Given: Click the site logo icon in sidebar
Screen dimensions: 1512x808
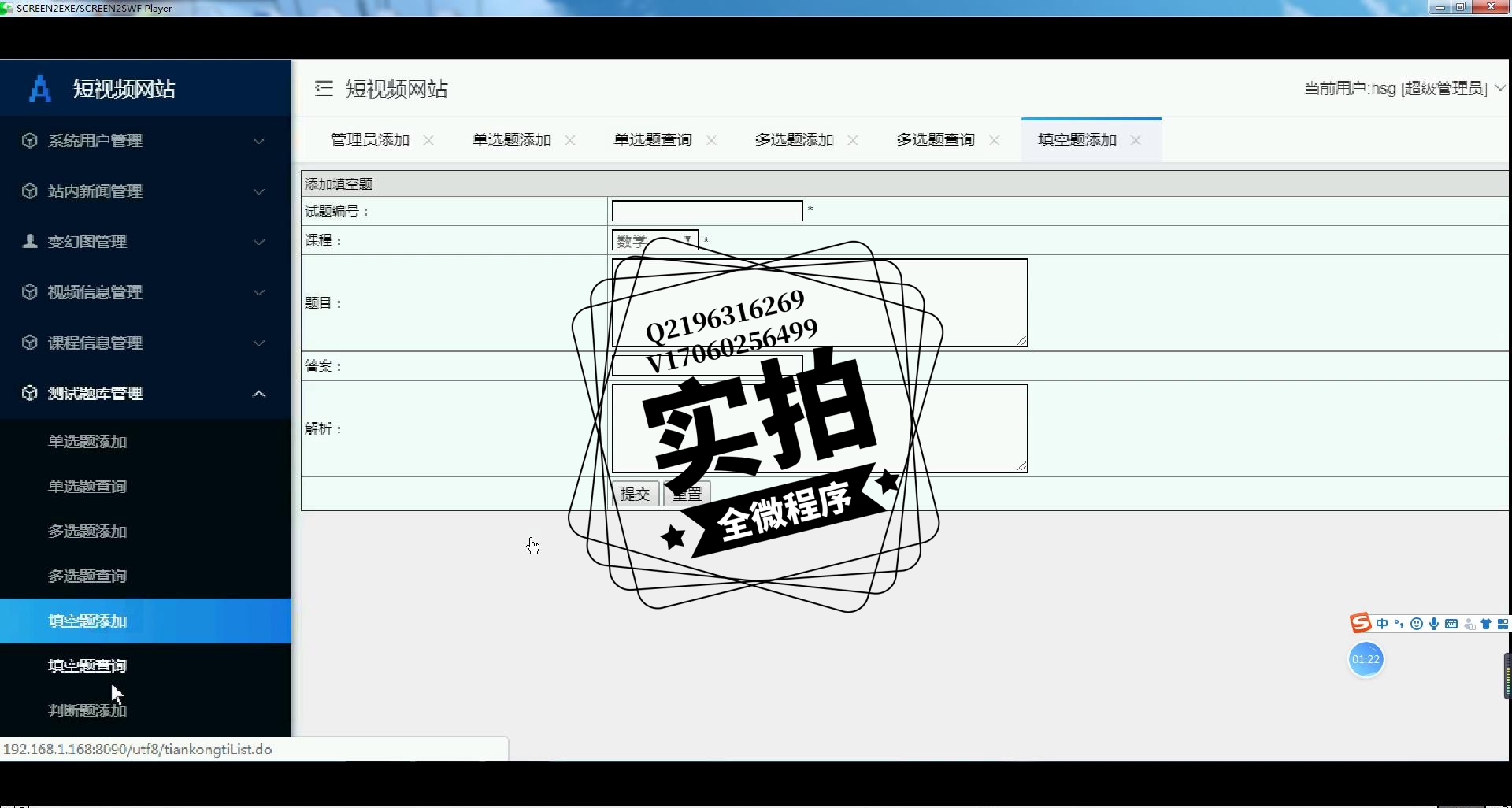Looking at the screenshot, I should click(39, 88).
